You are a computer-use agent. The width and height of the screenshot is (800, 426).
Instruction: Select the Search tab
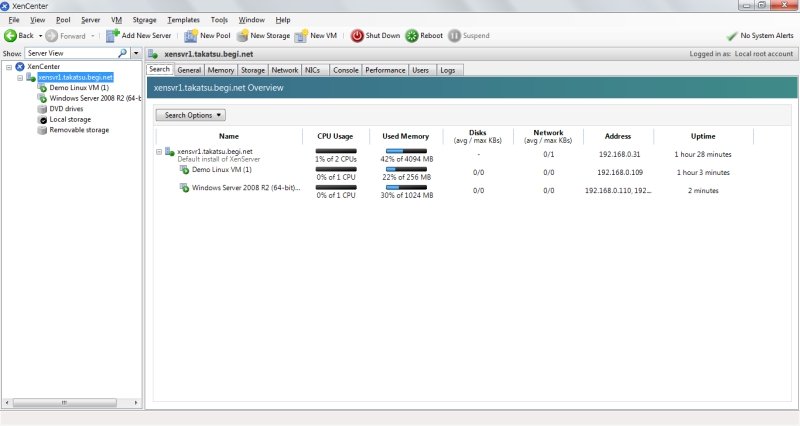point(160,69)
